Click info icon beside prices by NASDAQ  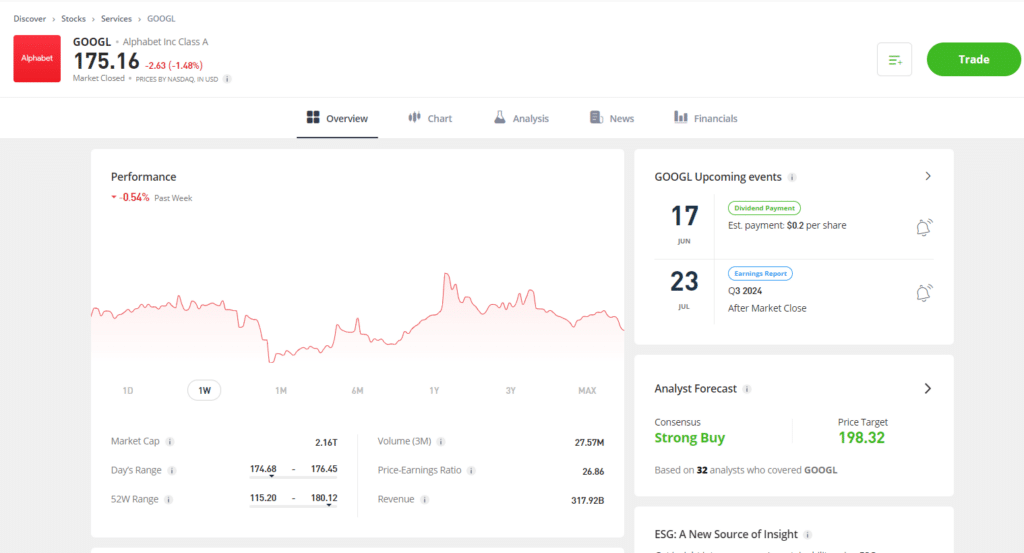point(227,79)
